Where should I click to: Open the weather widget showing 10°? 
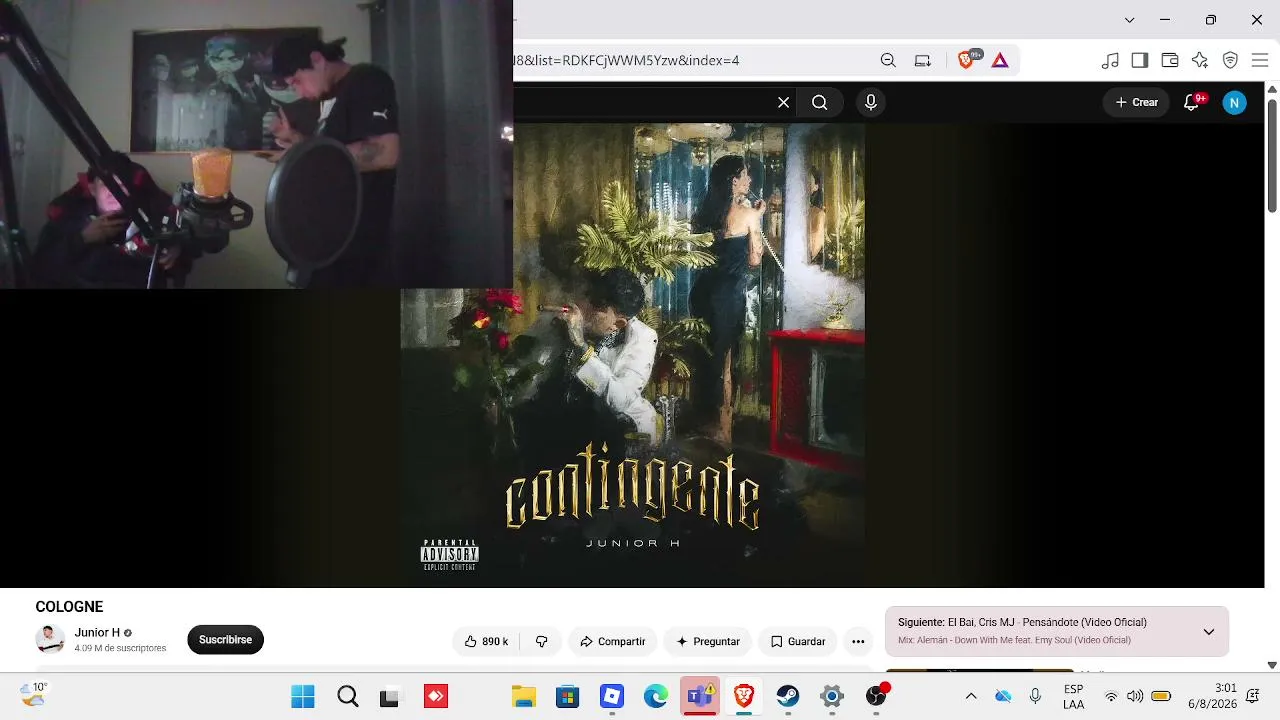pyautogui.click(x=34, y=695)
